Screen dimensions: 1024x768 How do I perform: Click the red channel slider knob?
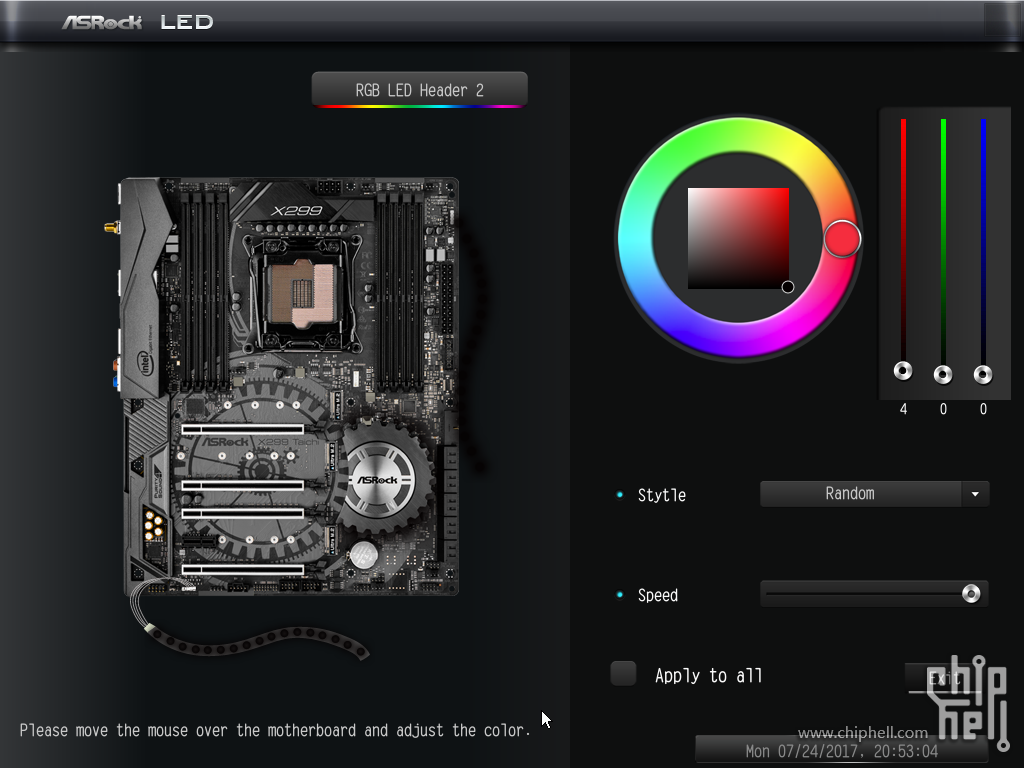pyautogui.click(x=903, y=371)
